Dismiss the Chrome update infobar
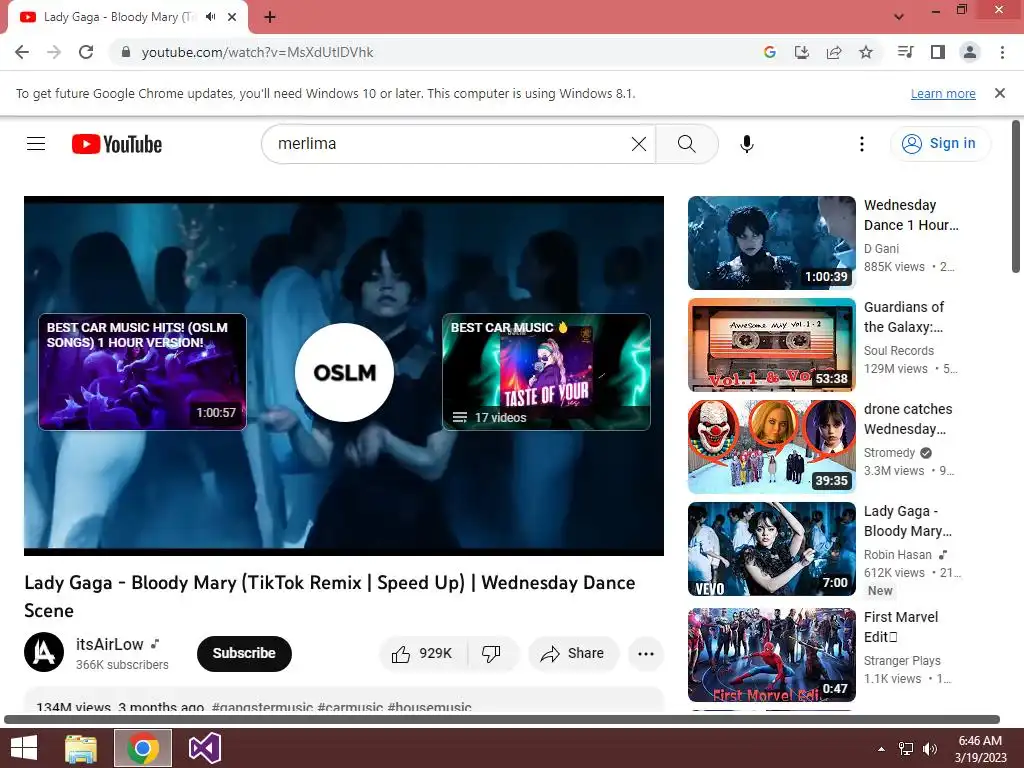This screenshot has width=1024, height=768. click(x=1000, y=93)
